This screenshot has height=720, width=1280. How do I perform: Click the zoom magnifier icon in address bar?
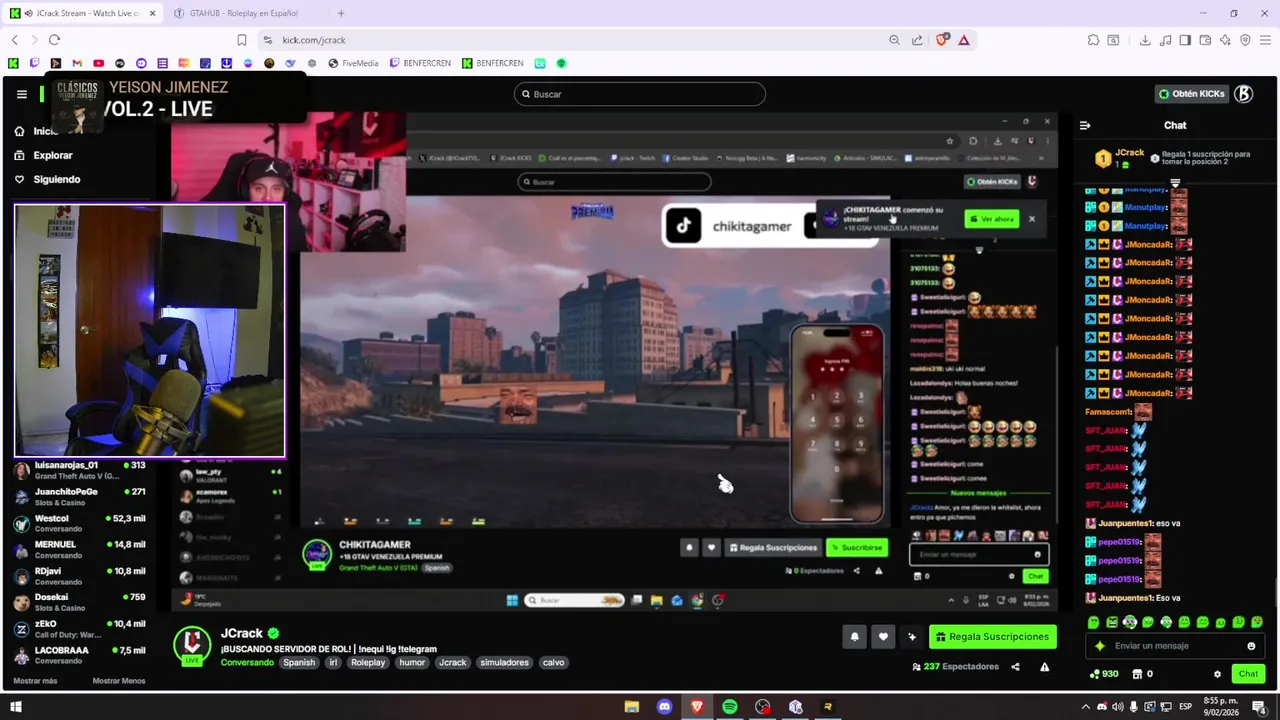(x=894, y=40)
